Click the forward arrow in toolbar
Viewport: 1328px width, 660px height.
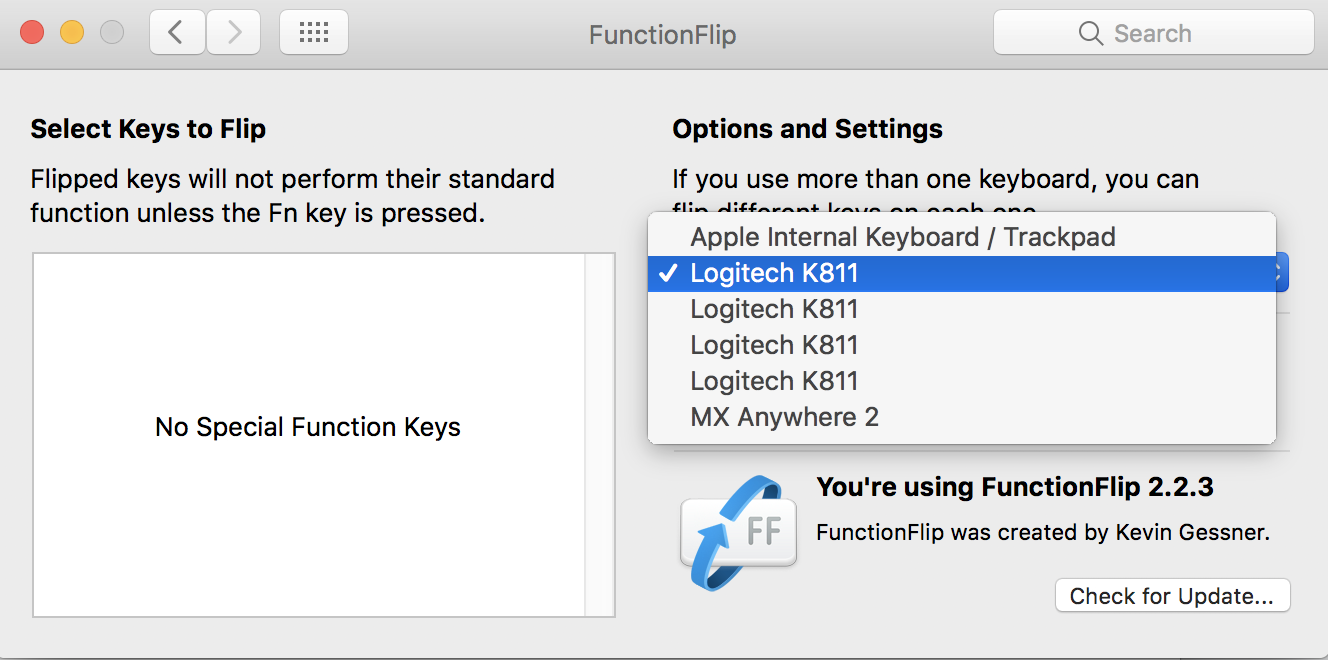(x=235, y=33)
